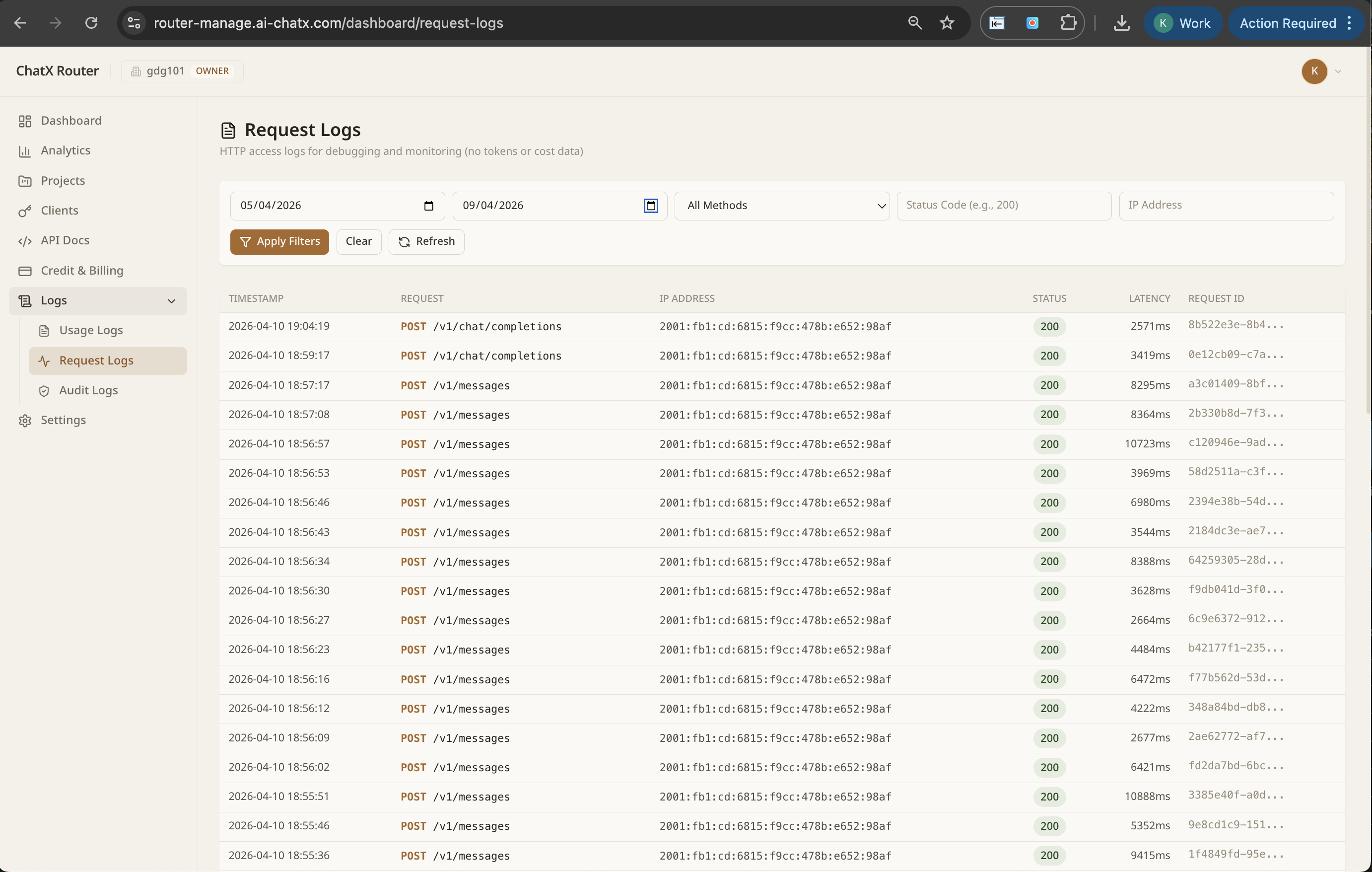This screenshot has height=872, width=1372.
Task: Click the Clients key icon
Action: 25,211
